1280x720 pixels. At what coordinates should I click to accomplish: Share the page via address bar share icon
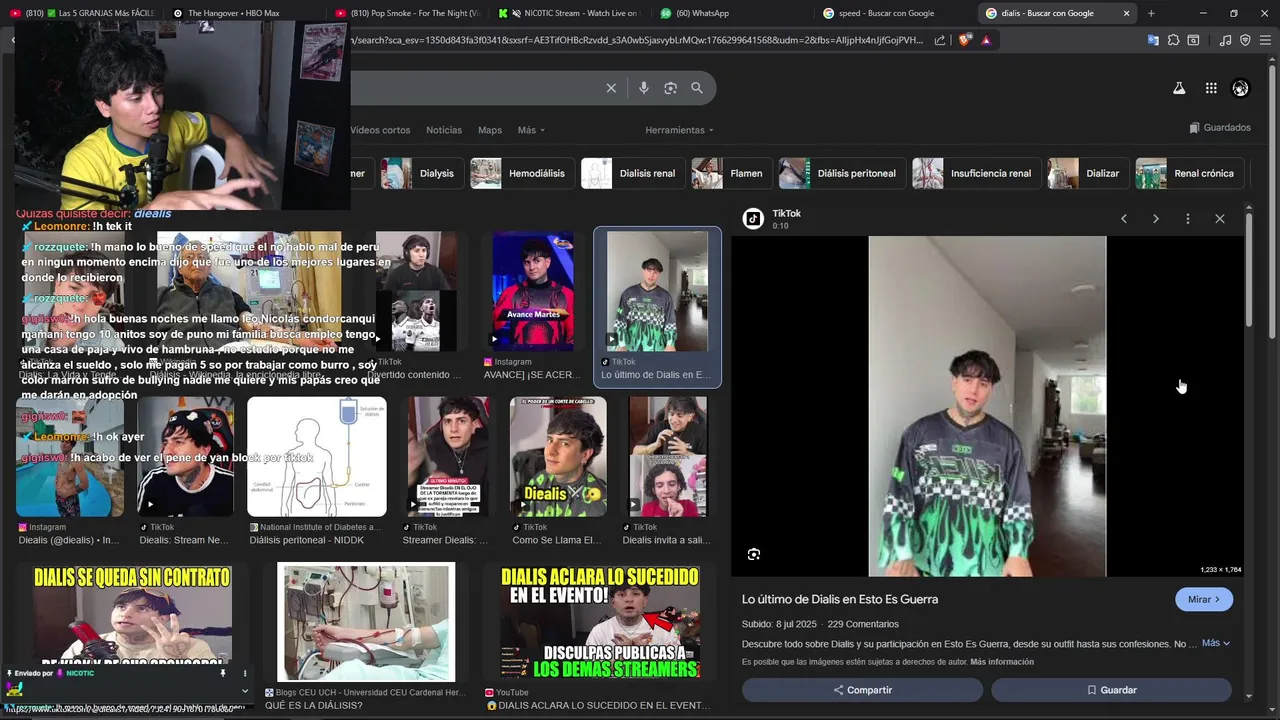(x=940, y=40)
